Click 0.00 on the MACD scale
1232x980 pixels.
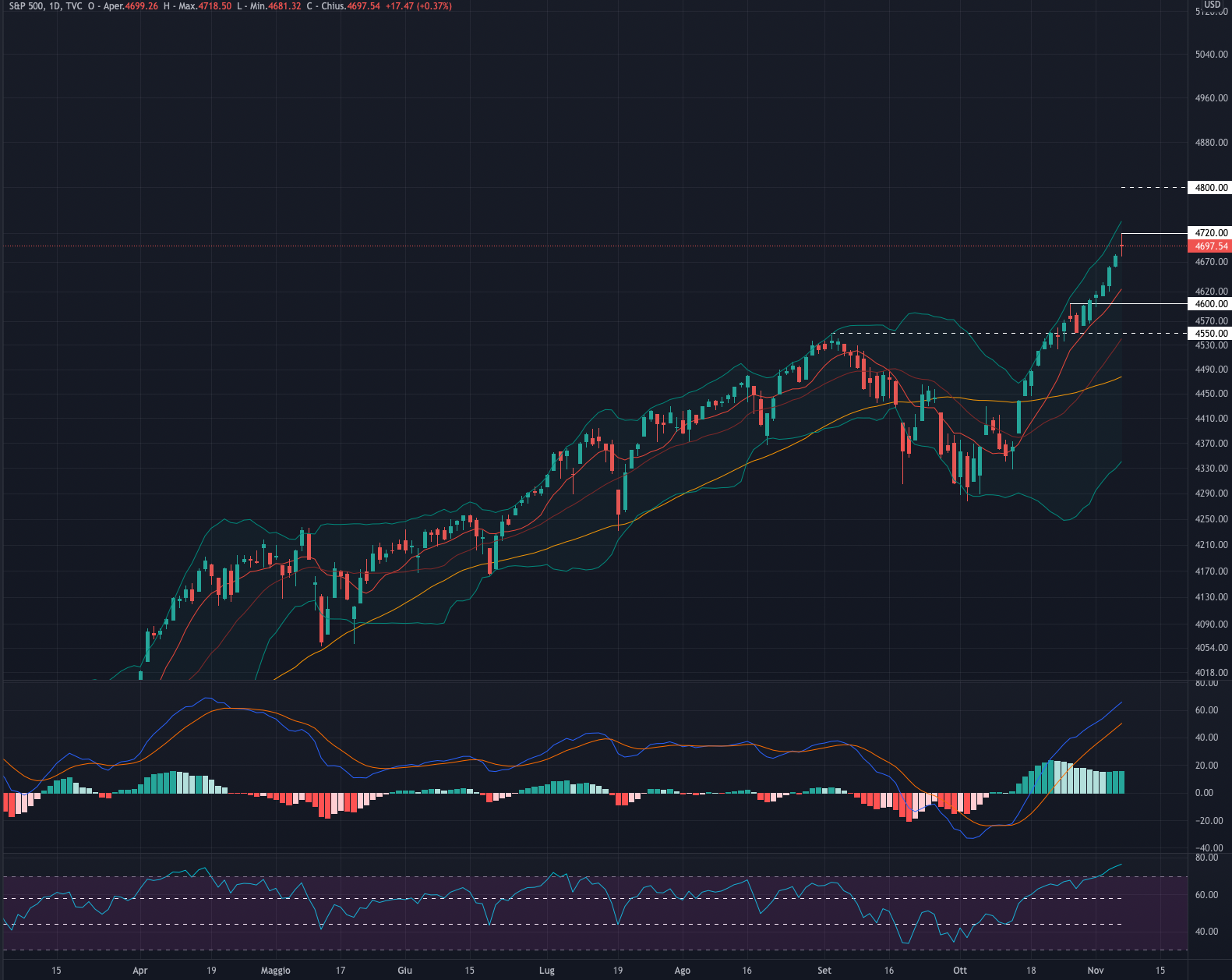(1204, 793)
